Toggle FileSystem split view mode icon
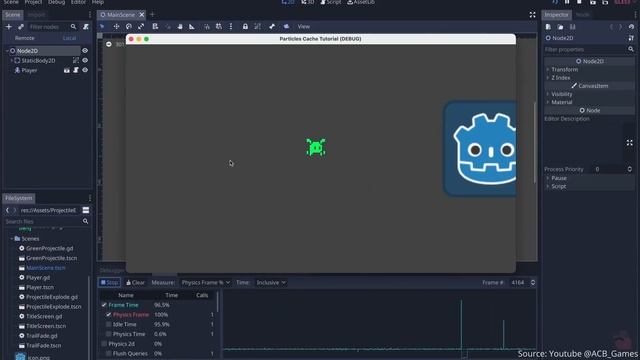 [x=86, y=210]
